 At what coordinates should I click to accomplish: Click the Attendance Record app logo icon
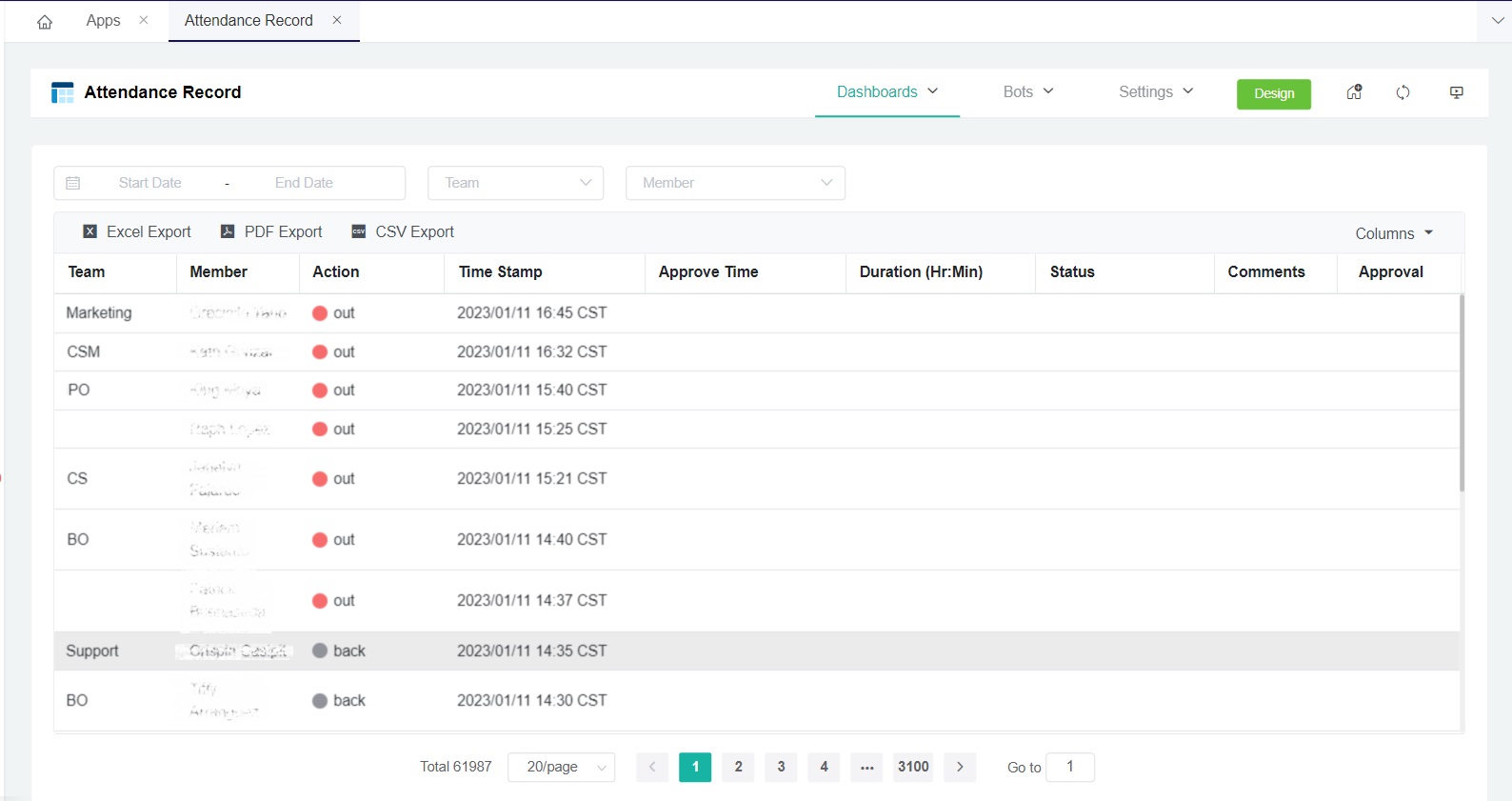tap(62, 92)
